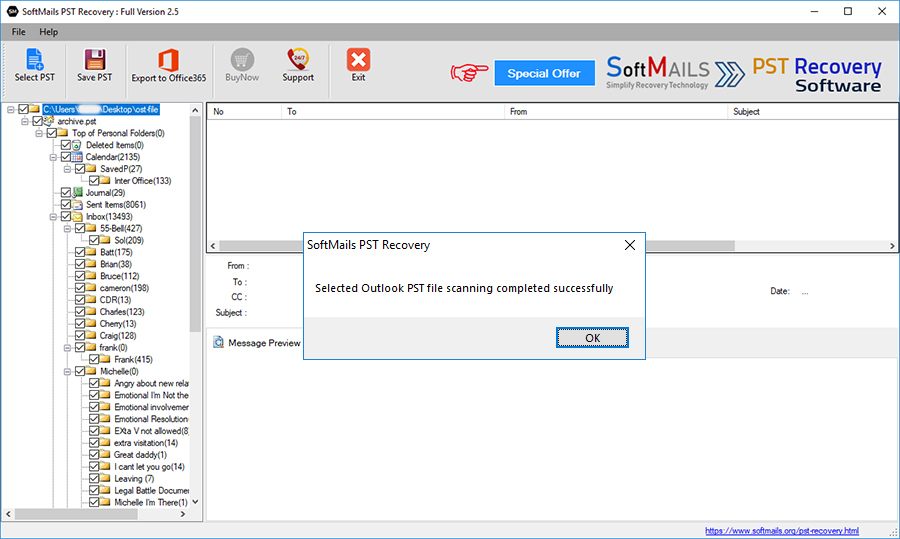
Task: Click the From column header
Action: (616, 111)
